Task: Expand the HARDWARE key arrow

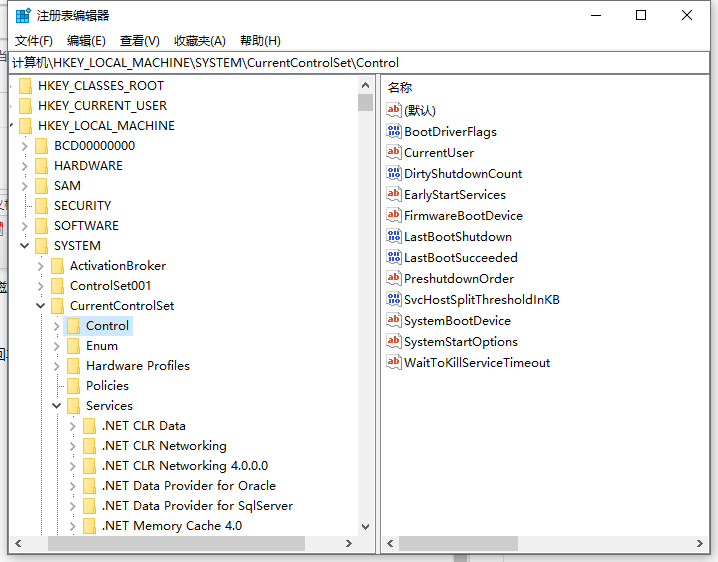Action: (24, 166)
